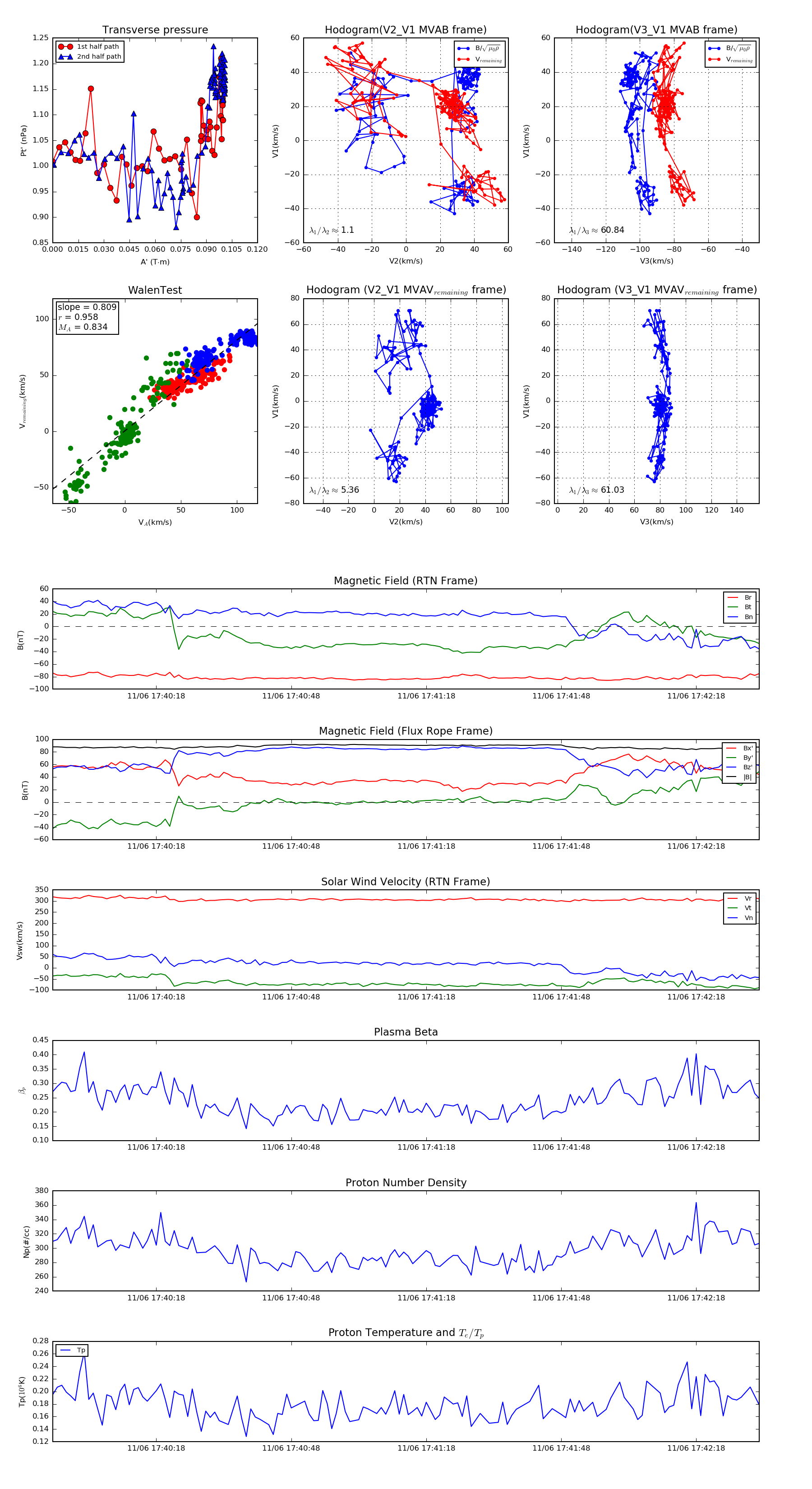Select the "|B|" legend entry

pyautogui.click(x=739, y=777)
